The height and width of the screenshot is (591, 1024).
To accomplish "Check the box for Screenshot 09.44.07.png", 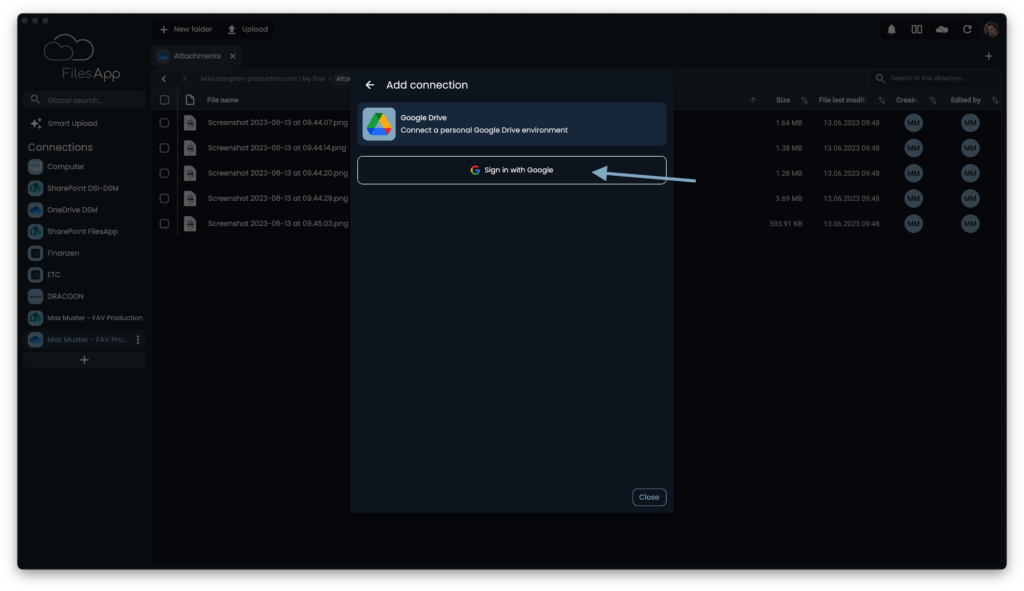I will pos(165,123).
